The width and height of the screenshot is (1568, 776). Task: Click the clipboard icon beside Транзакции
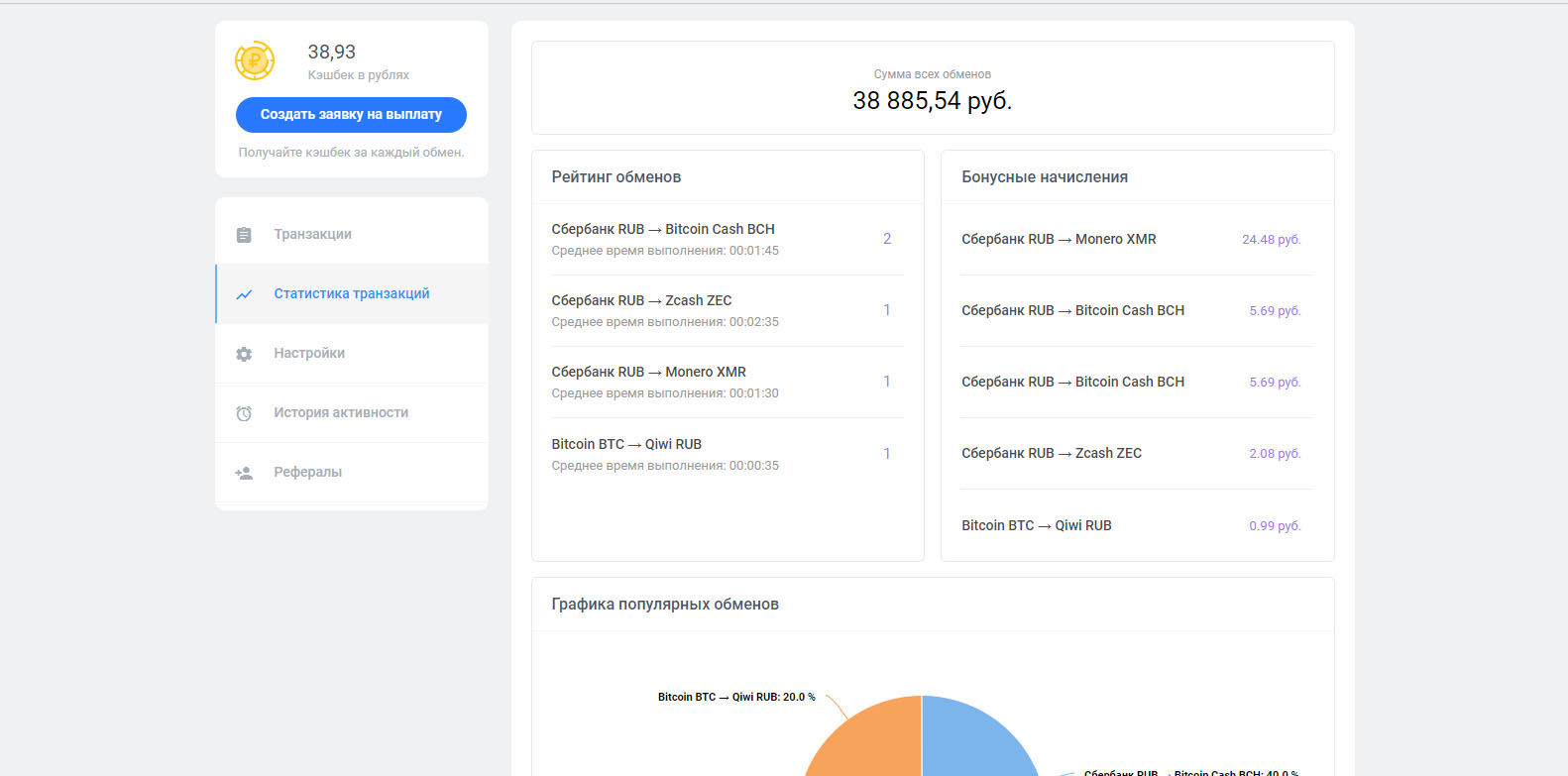[244, 235]
